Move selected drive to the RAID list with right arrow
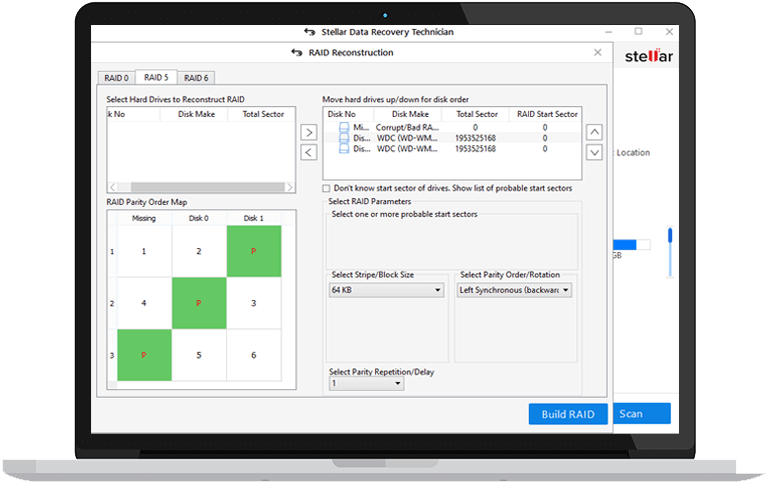The width and height of the screenshot is (772, 488). click(309, 132)
